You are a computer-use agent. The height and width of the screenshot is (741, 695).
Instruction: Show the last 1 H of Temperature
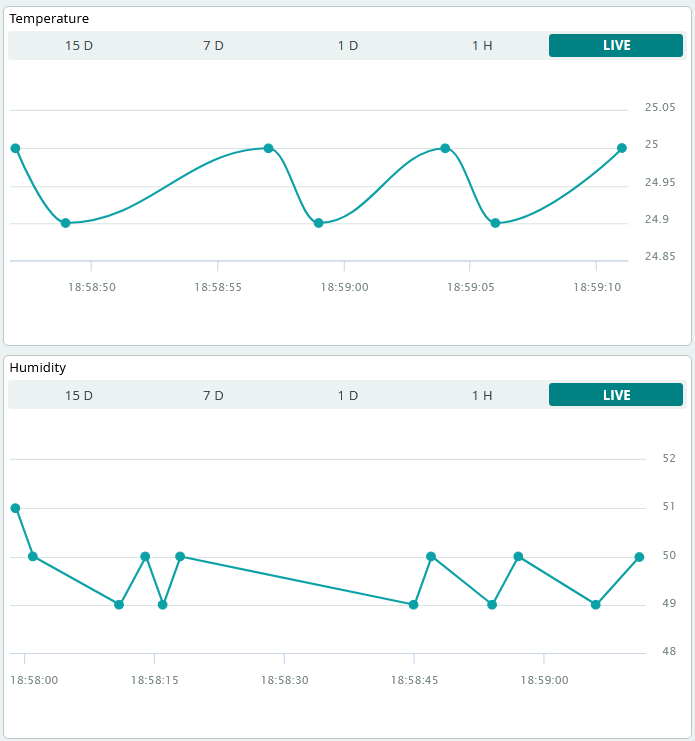tap(482, 46)
